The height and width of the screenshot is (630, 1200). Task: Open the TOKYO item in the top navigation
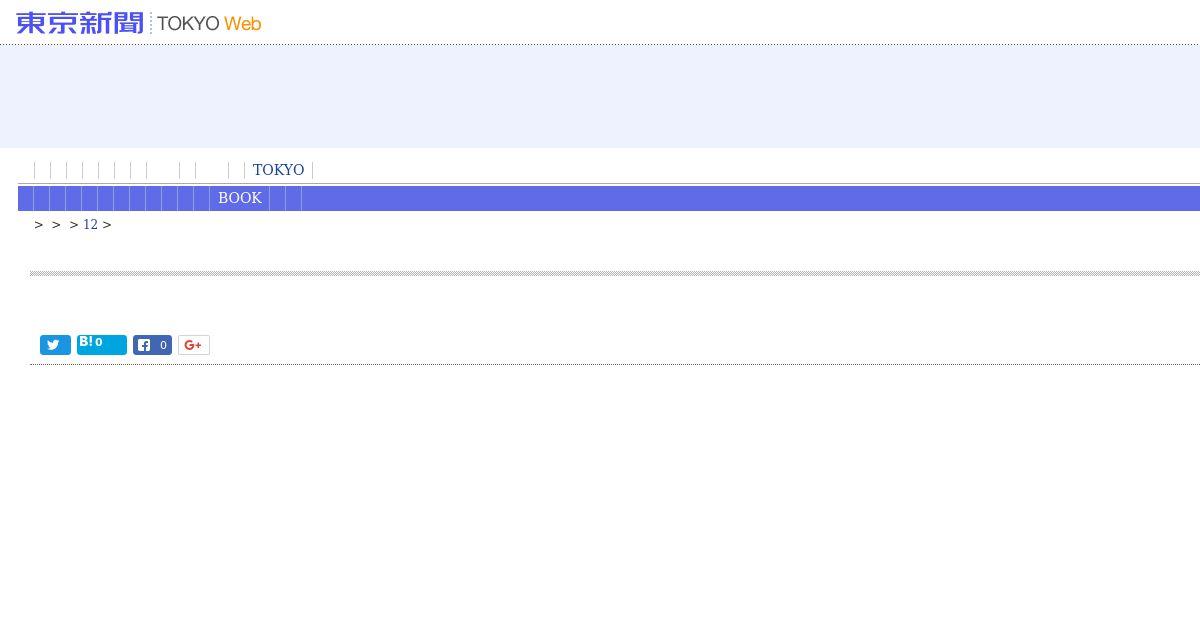[x=278, y=170]
